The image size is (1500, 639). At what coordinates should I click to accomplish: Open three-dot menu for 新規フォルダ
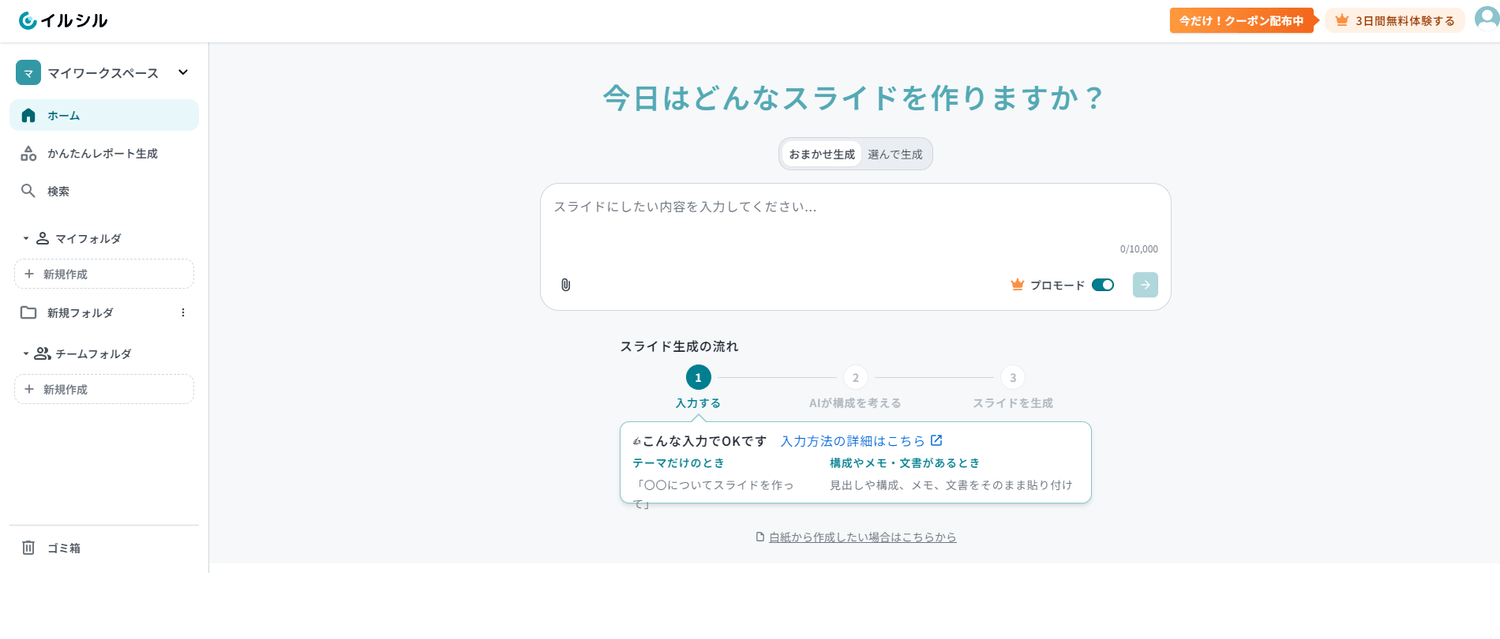pos(183,312)
